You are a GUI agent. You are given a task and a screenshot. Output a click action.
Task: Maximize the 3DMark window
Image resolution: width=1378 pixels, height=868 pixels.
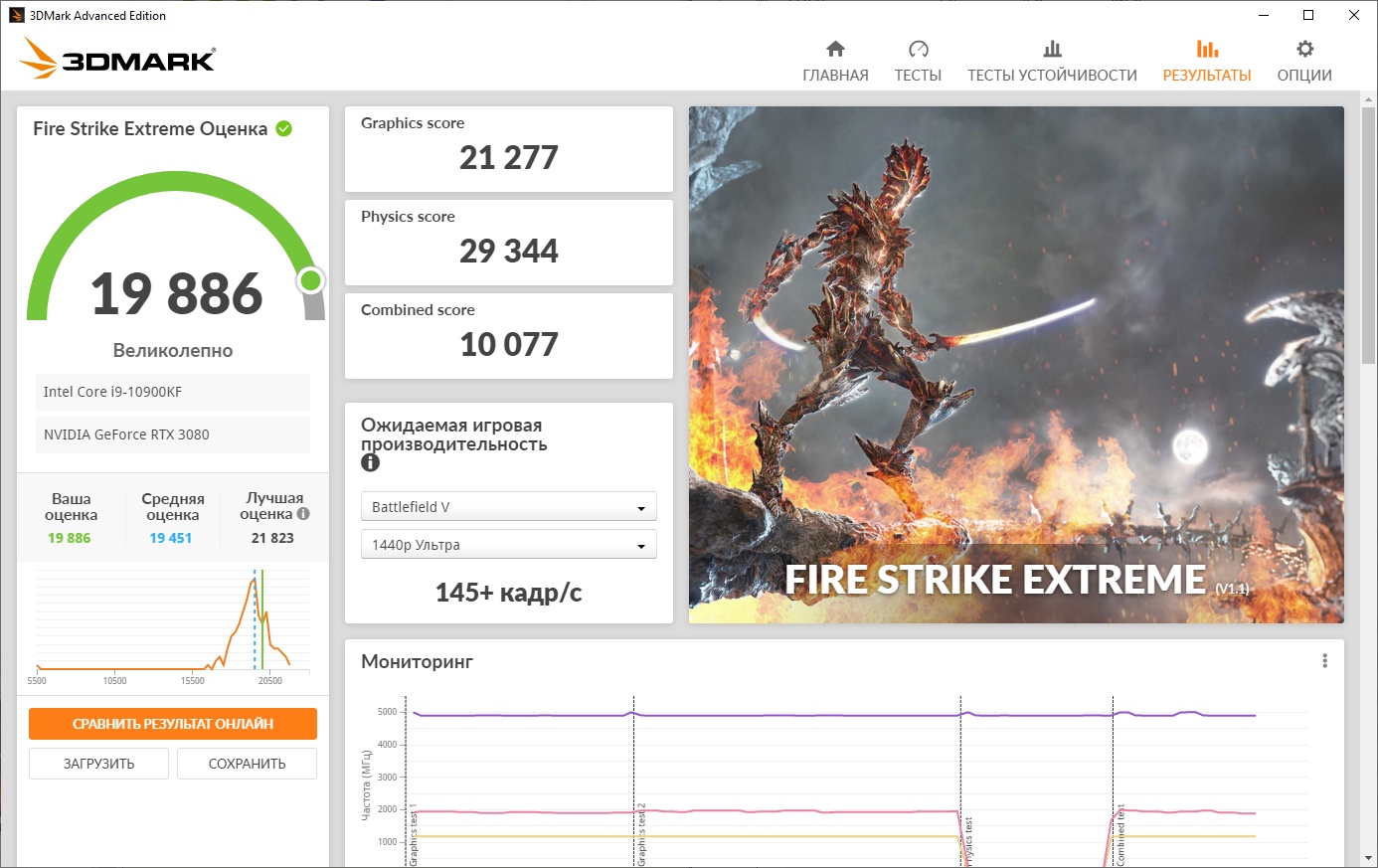click(x=1308, y=15)
